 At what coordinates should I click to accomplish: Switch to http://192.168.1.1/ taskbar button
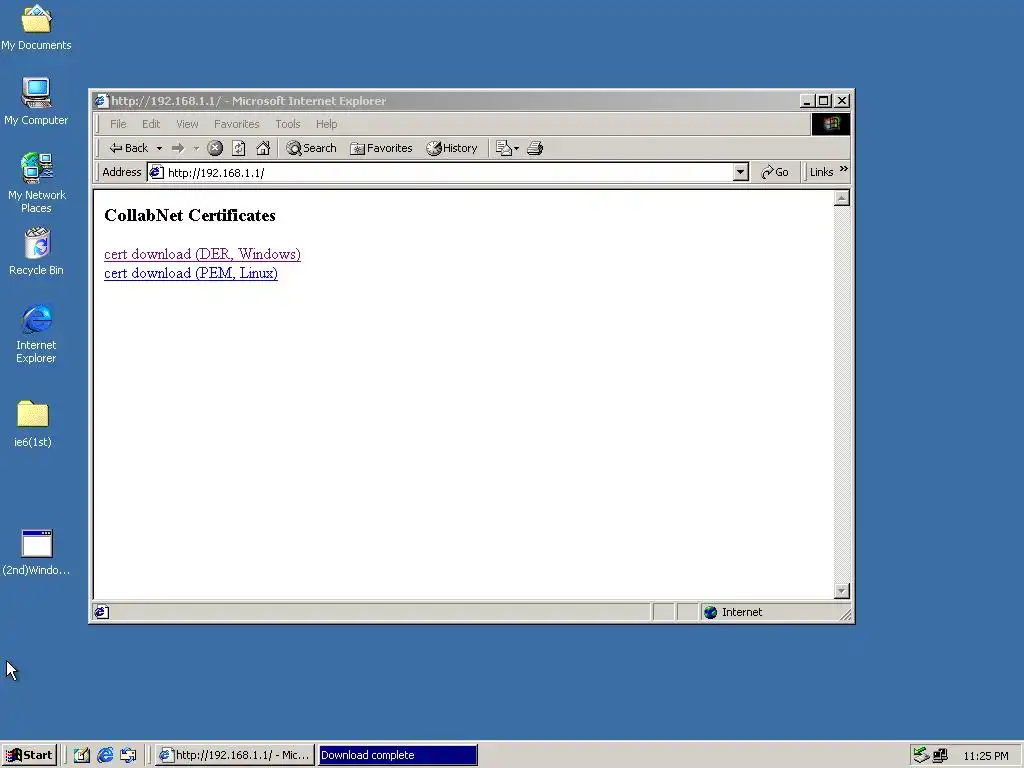[235, 755]
